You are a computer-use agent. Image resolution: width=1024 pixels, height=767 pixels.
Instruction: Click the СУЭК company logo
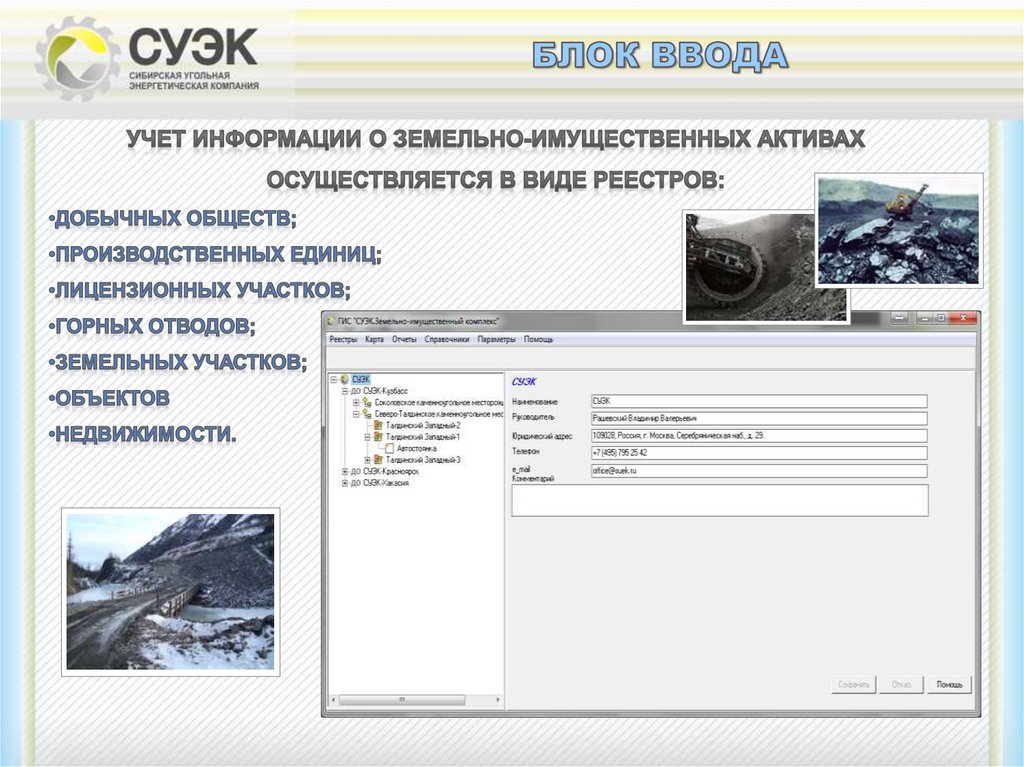(x=148, y=58)
